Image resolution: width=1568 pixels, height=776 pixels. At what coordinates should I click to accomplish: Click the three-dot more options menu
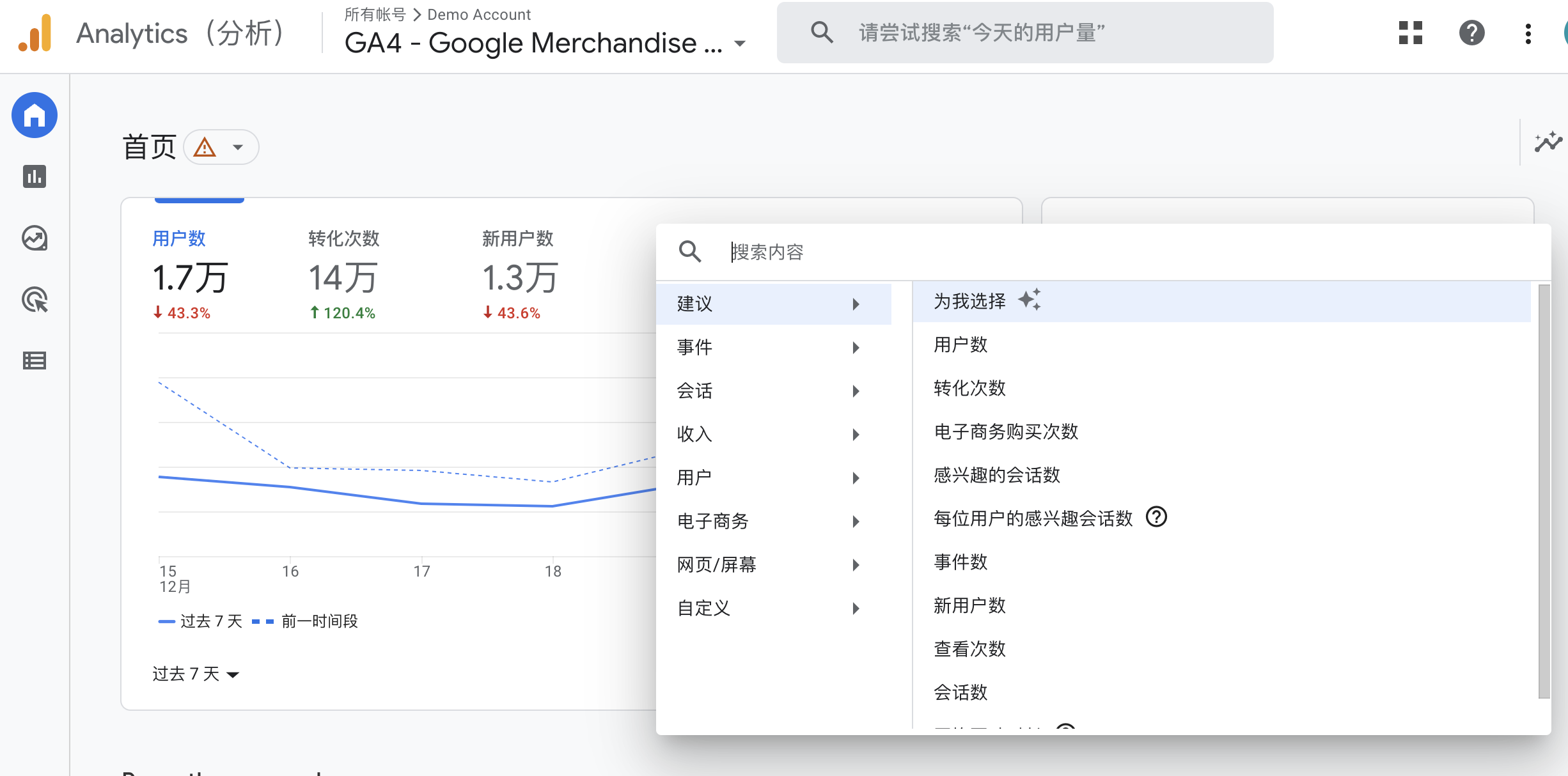point(1528,33)
